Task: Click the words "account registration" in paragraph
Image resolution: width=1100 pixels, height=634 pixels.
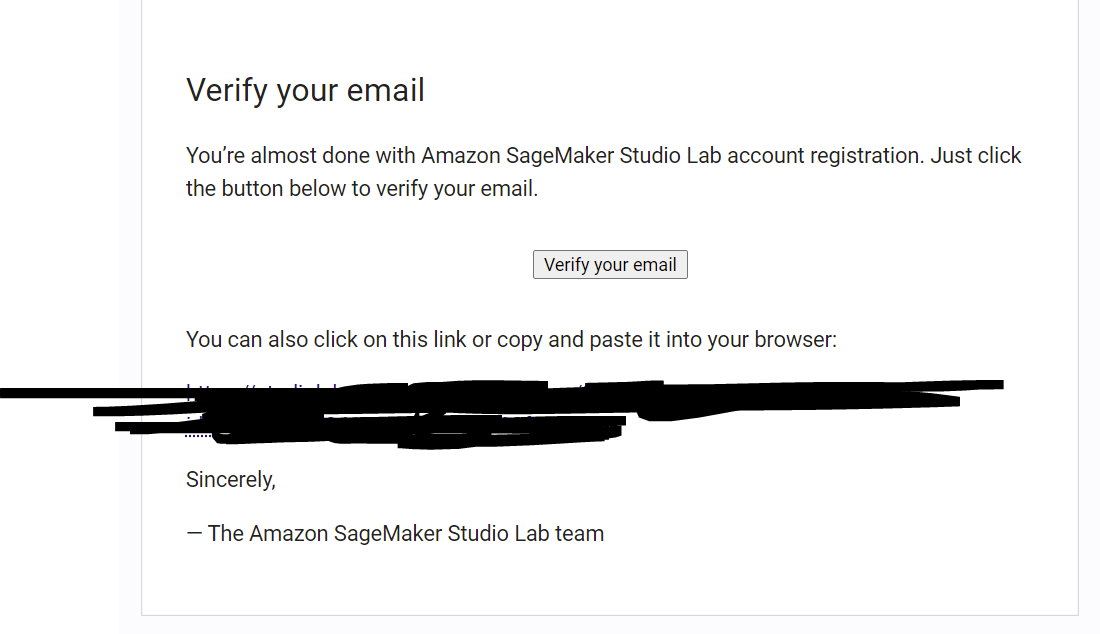Action: tap(824, 155)
